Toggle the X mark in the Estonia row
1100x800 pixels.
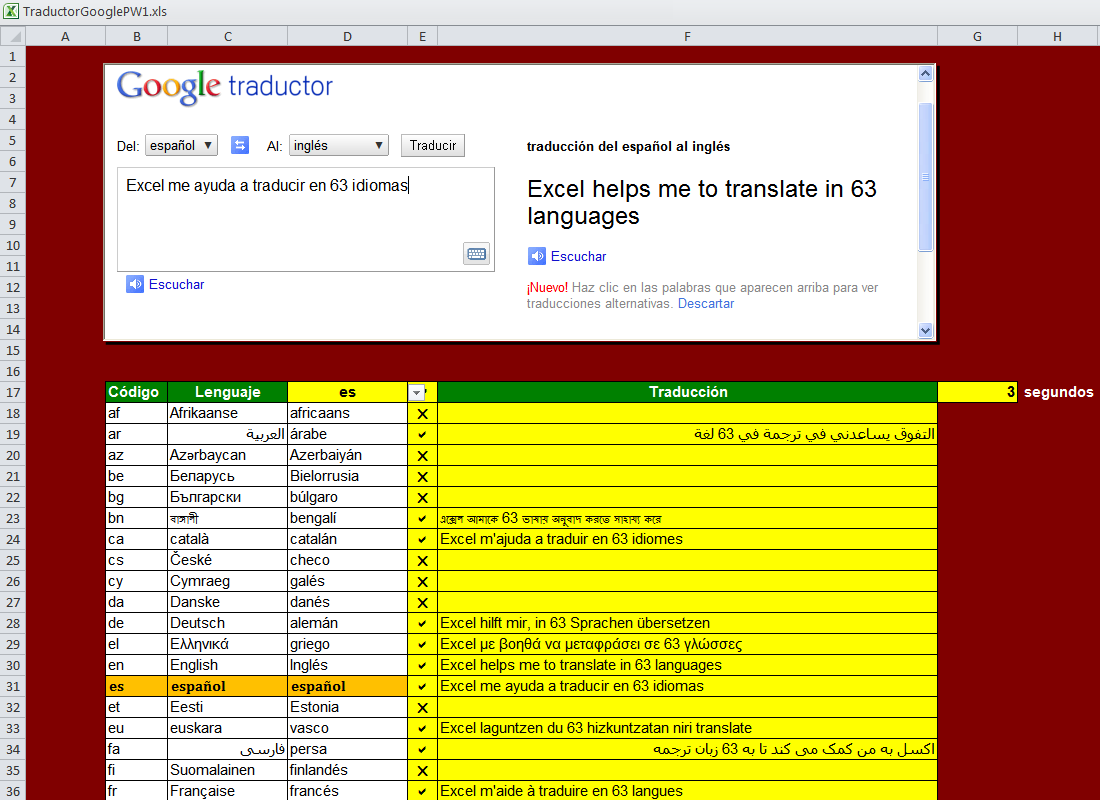[x=422, y=707]
